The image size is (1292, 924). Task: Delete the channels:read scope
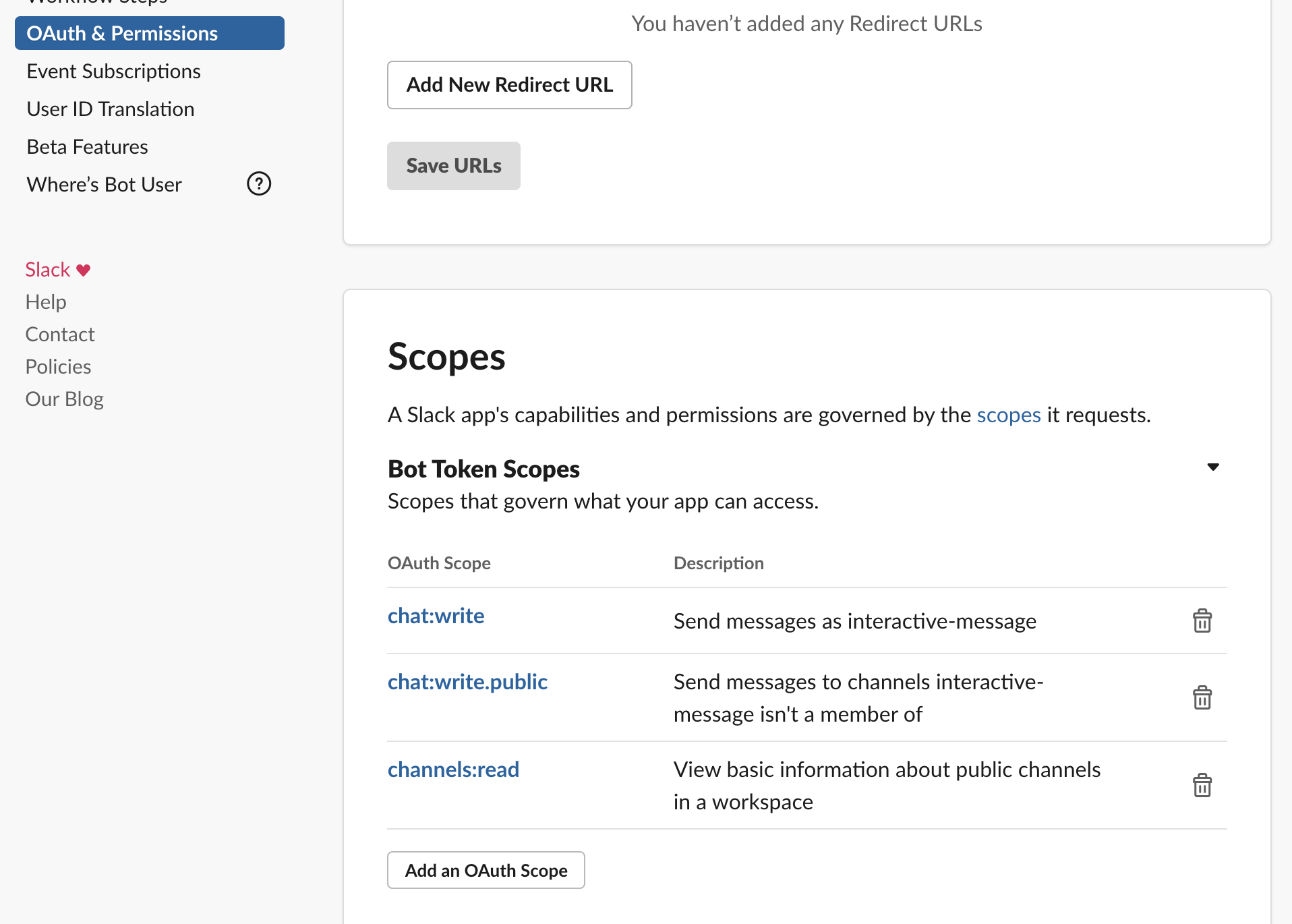tap(1203, 785)
